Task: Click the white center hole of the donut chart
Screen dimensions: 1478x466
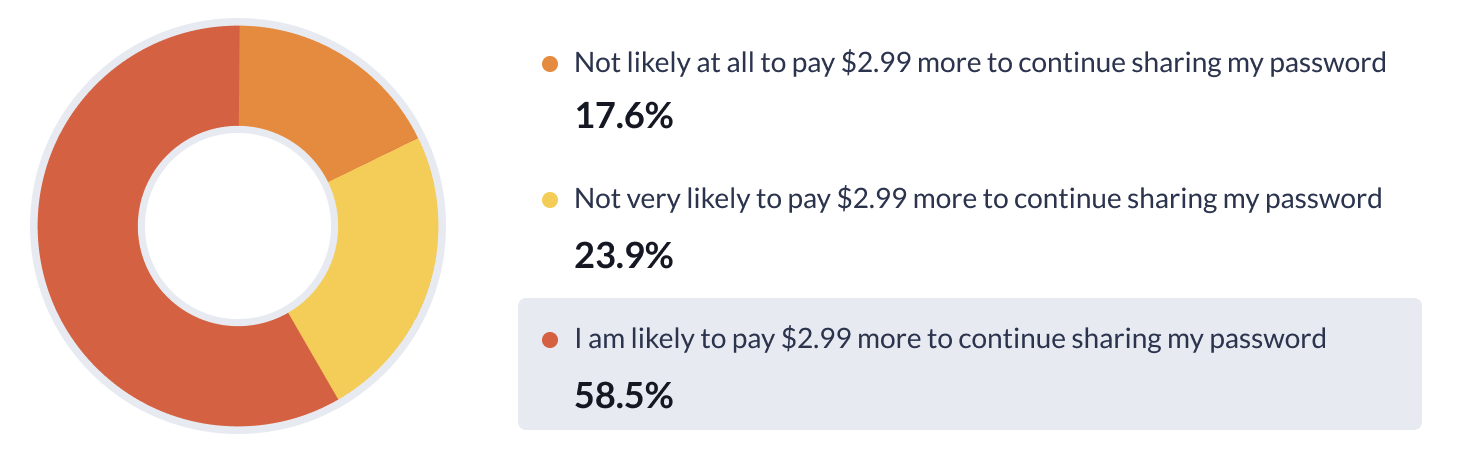Action: pos(238,226)
